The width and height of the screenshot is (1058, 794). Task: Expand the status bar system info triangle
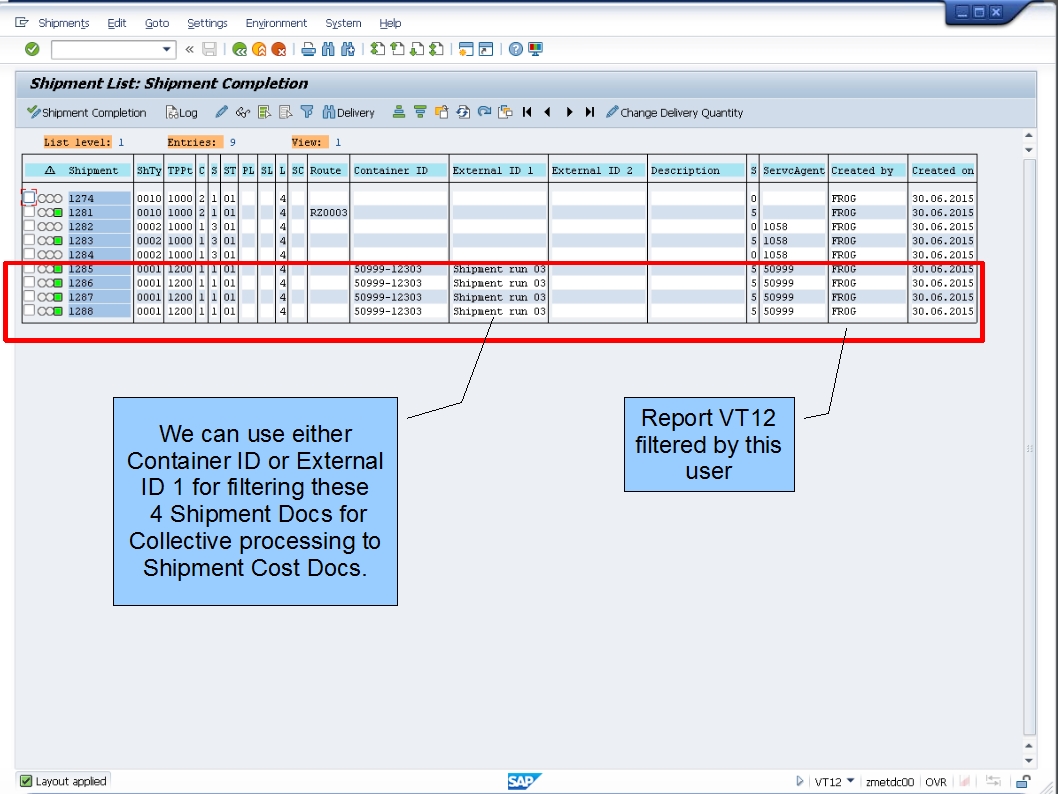click(800, 781)
